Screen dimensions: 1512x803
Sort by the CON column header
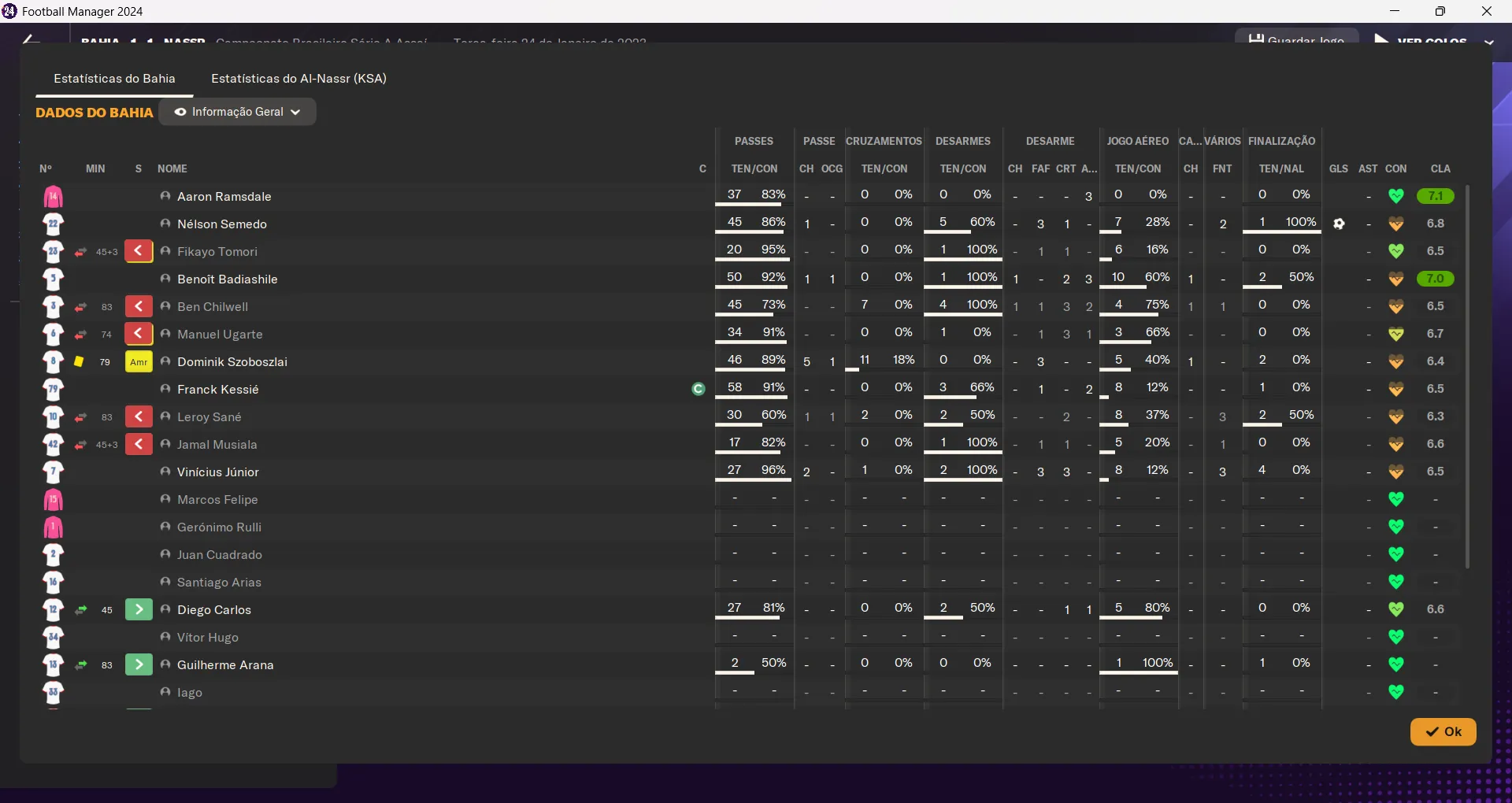[1396, 169]
